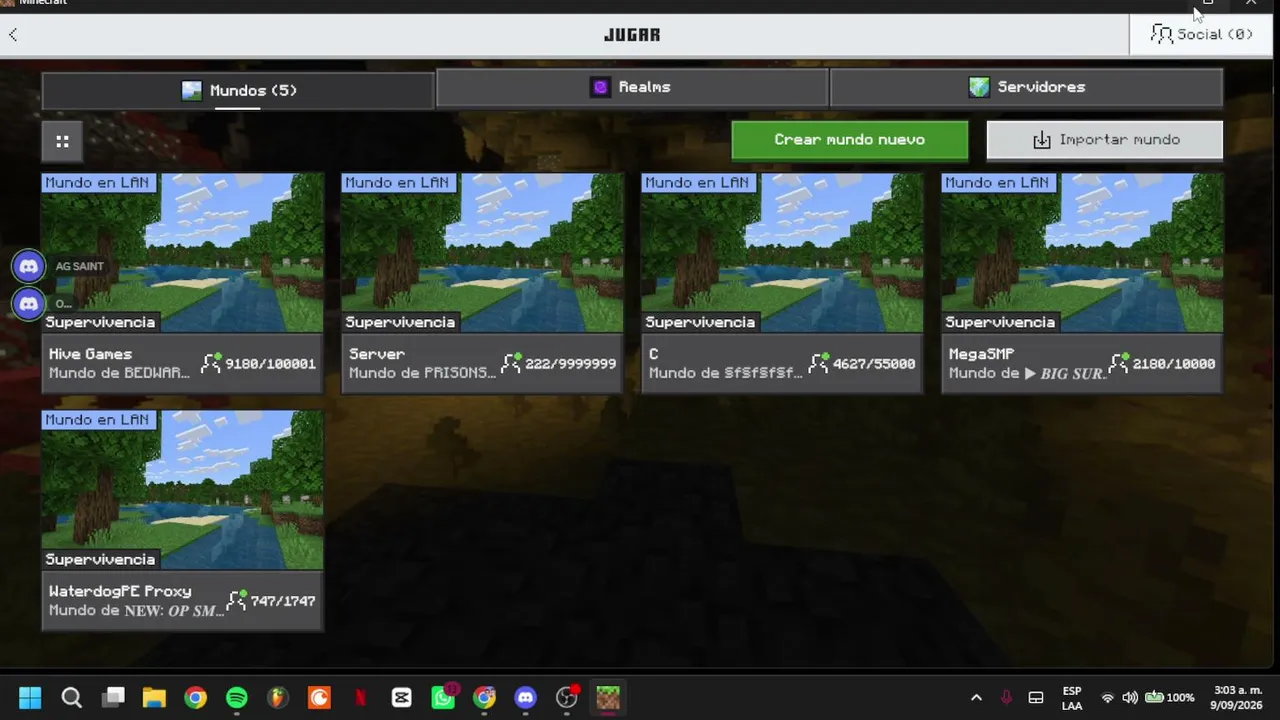Click player count 2180/10000
The width and height of the screenshot is (1280, 720).
tap(1174, 364)
